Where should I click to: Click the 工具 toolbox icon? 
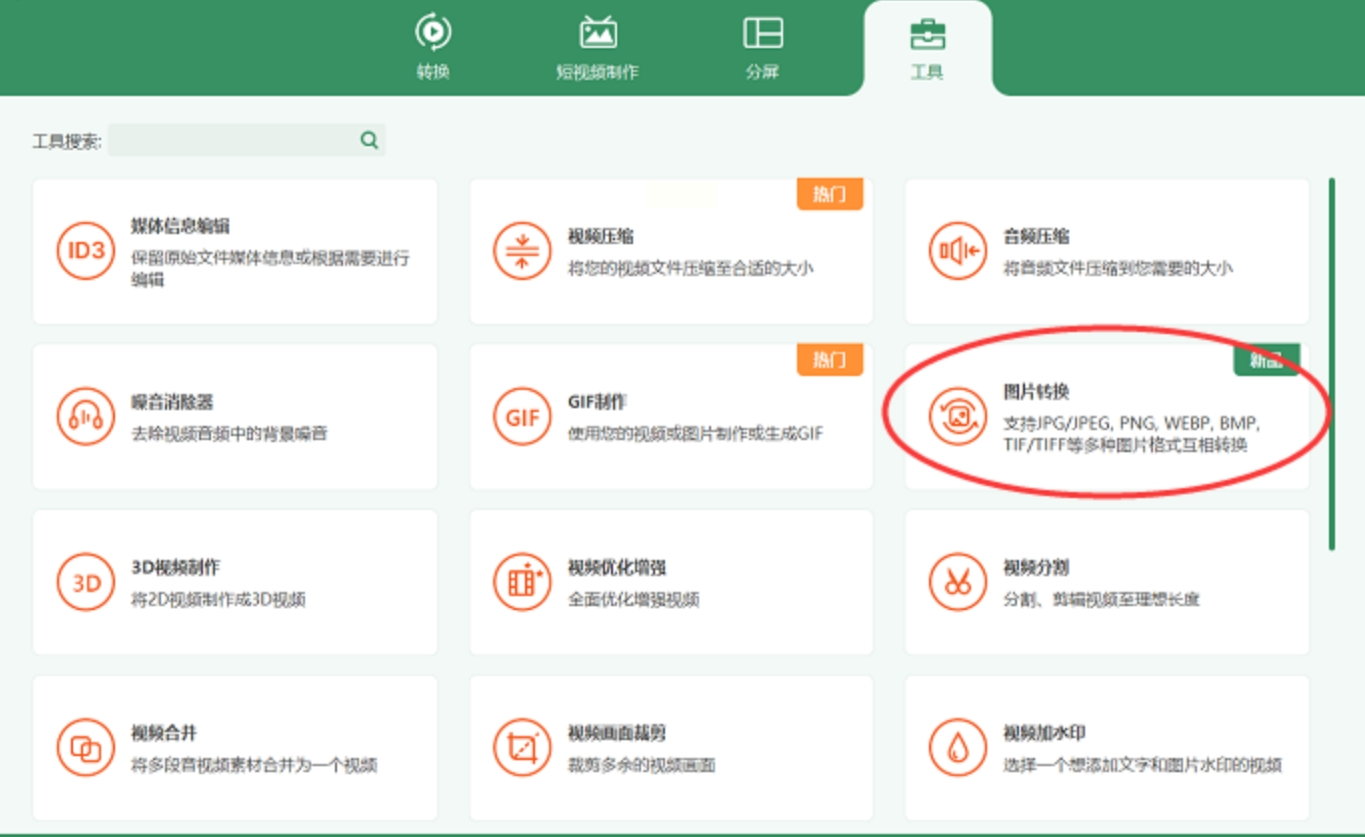point(927,34)
